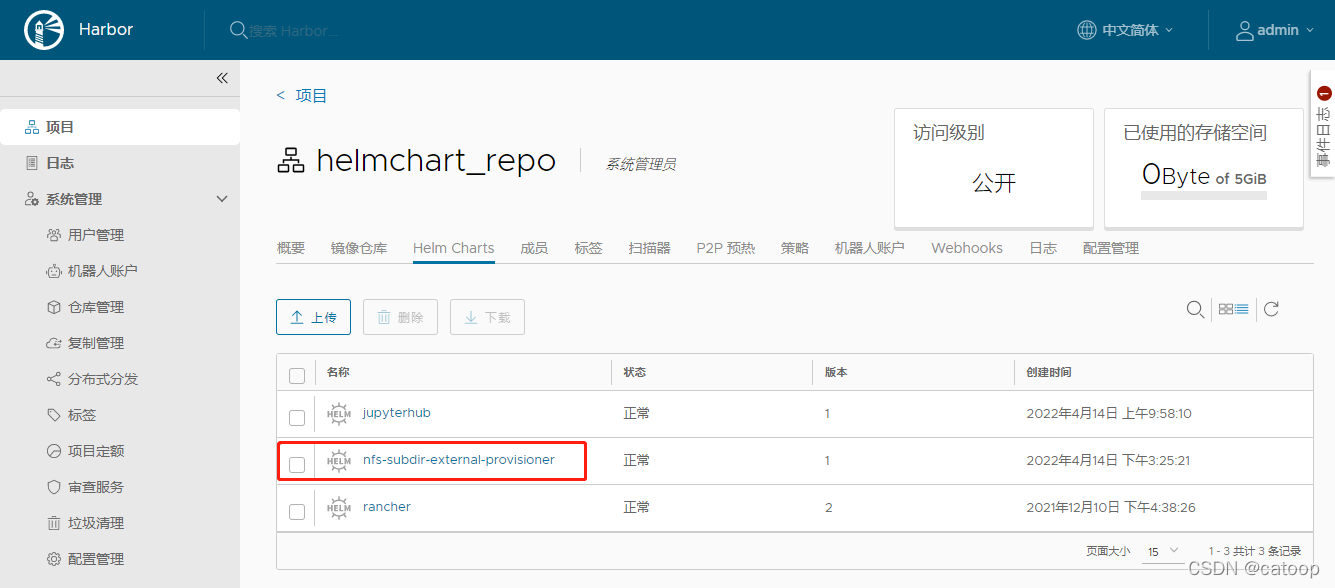Open the rancher chart link
The image size is (1335, 588).
click(387, 506)
